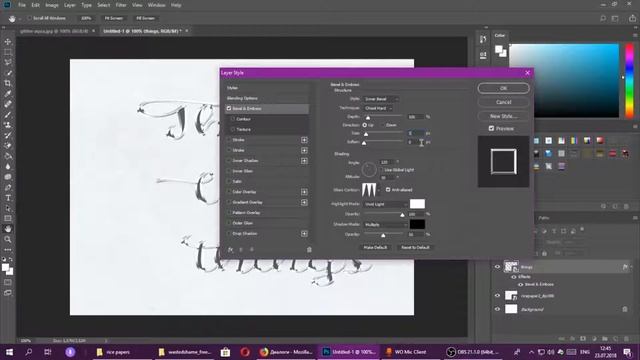Click the Angle dial control
This screenshot has height=360, width=640.
point(369,169)
